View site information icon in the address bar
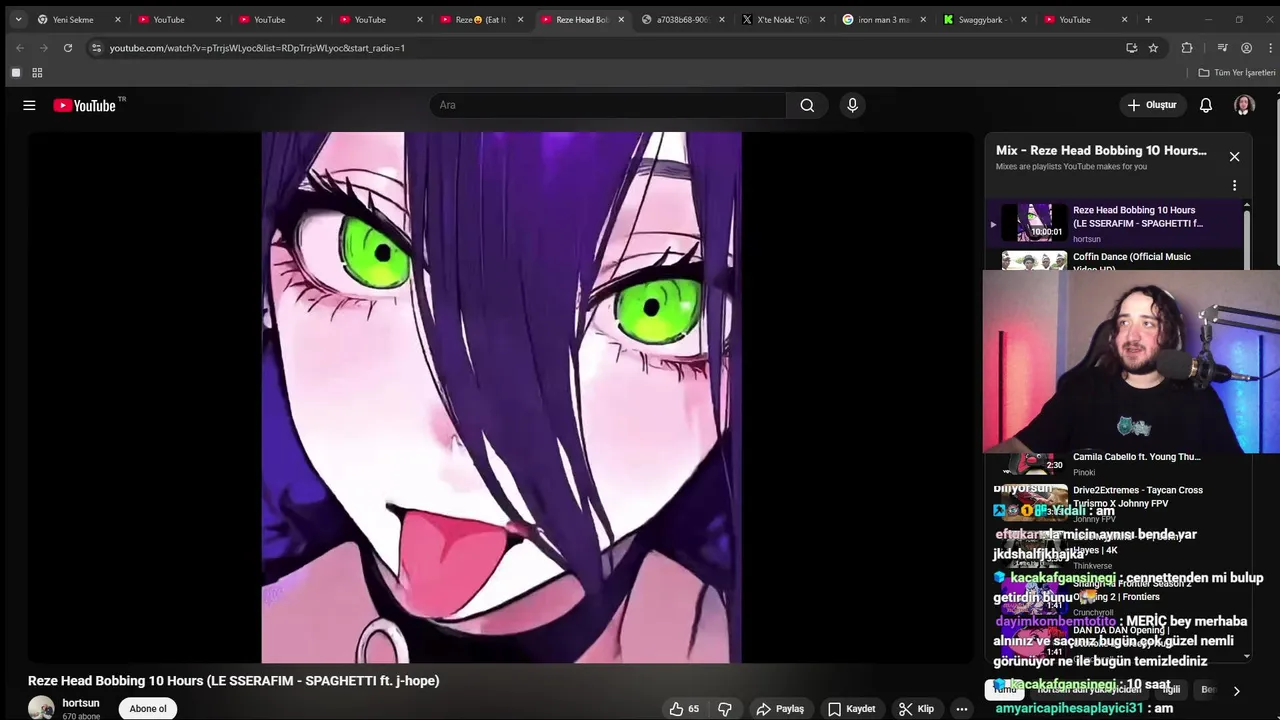The width and height of the screenshot is (1280, 720). coord(96,48)
